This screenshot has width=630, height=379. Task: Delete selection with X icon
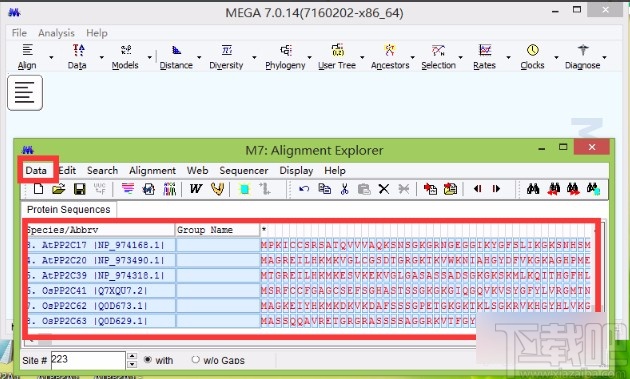coord(384,188)
